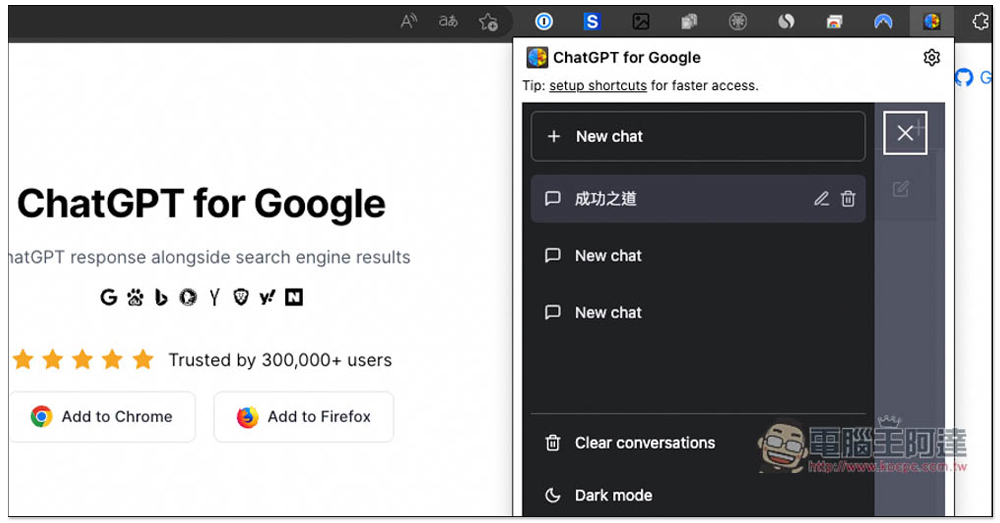Open the rainbow window extension icon

[834, 22]
